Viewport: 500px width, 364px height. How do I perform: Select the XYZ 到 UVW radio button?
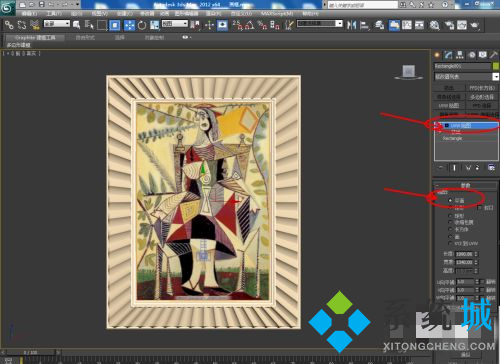coord(450,244)
